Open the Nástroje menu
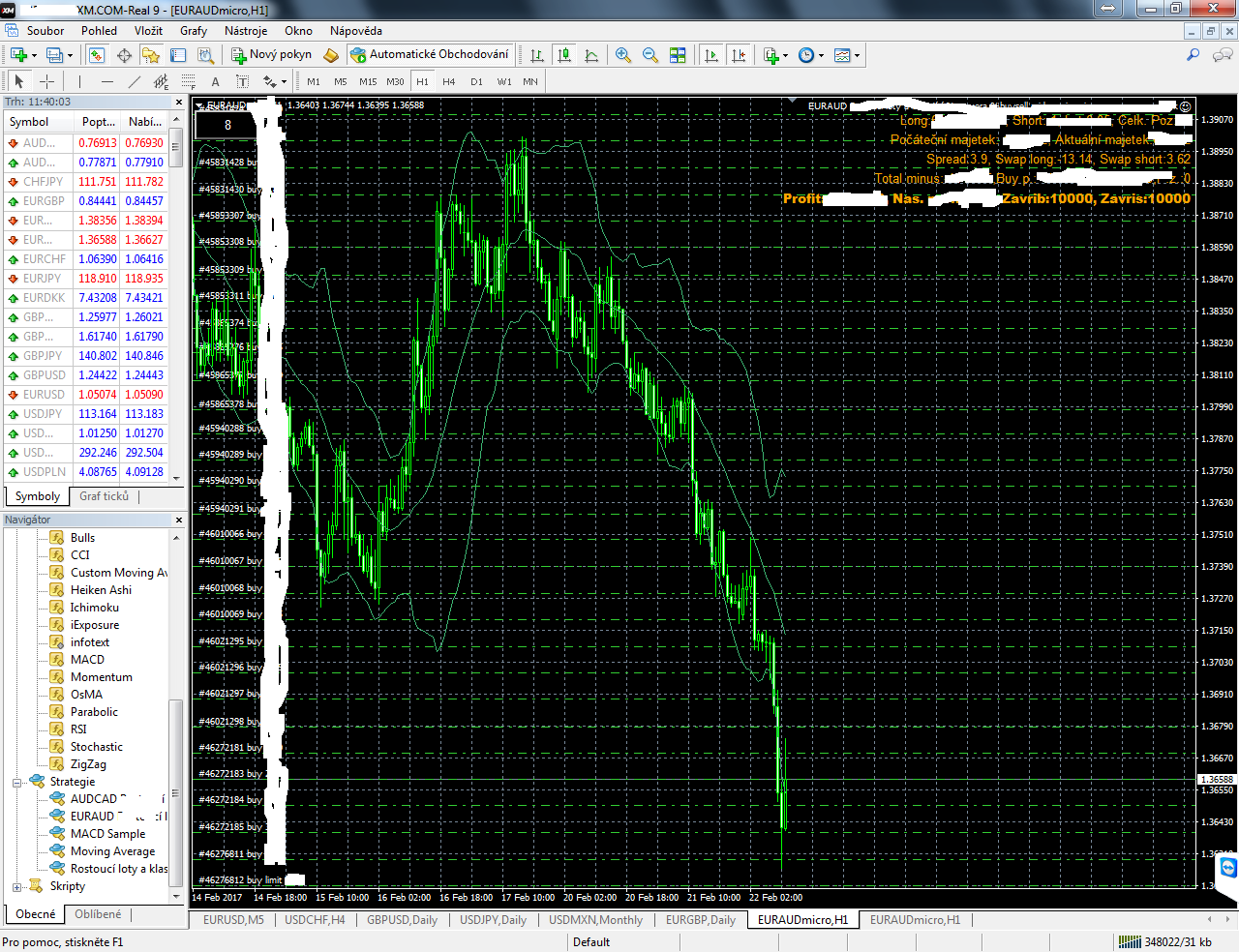This screenshot has width=1239, height=952. point(246,31)
